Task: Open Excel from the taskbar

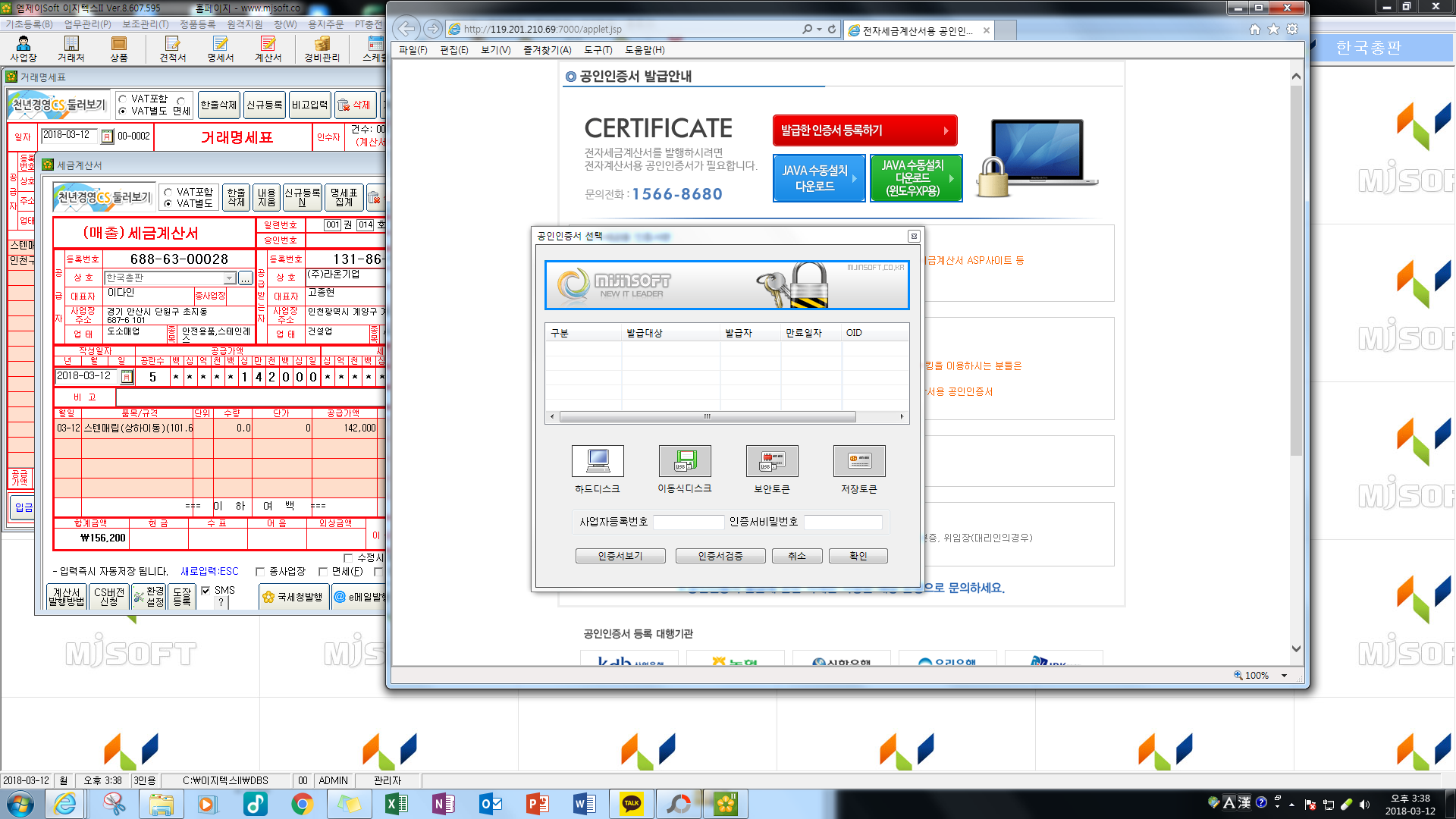Action: [x=397, y=804]
